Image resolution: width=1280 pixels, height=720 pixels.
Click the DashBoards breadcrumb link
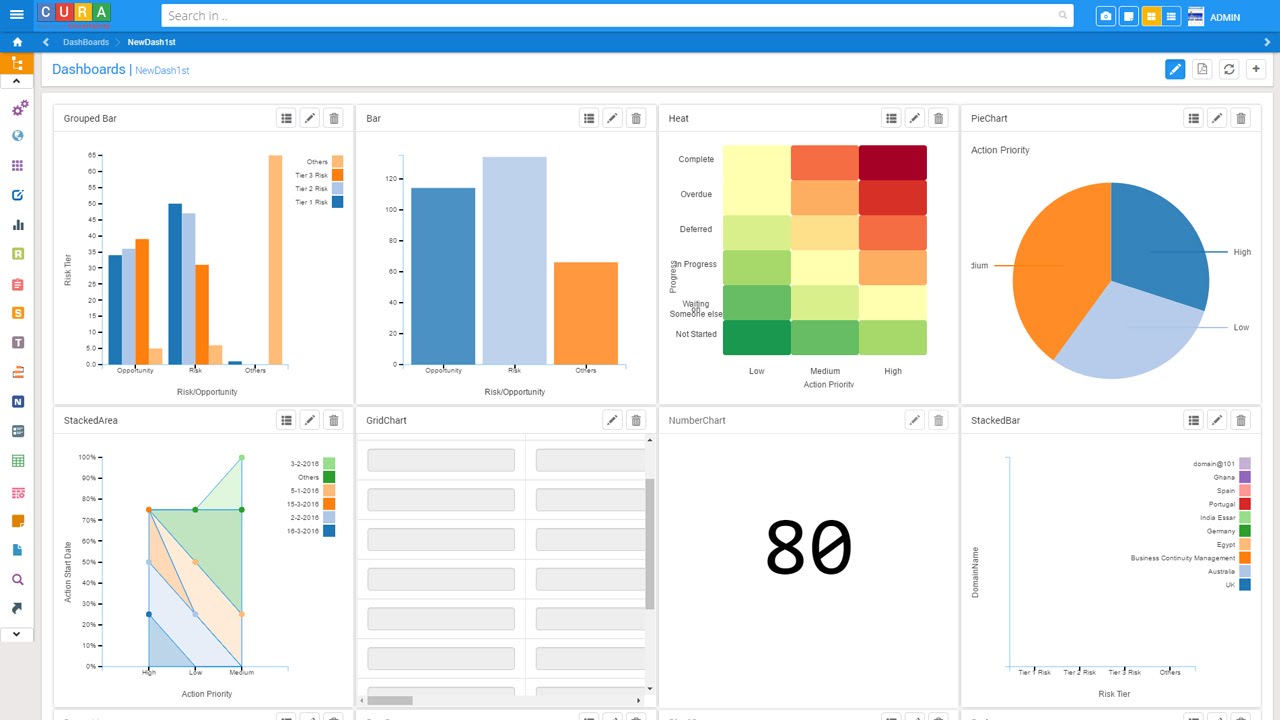pyautogui.click(x=86, y=42)
